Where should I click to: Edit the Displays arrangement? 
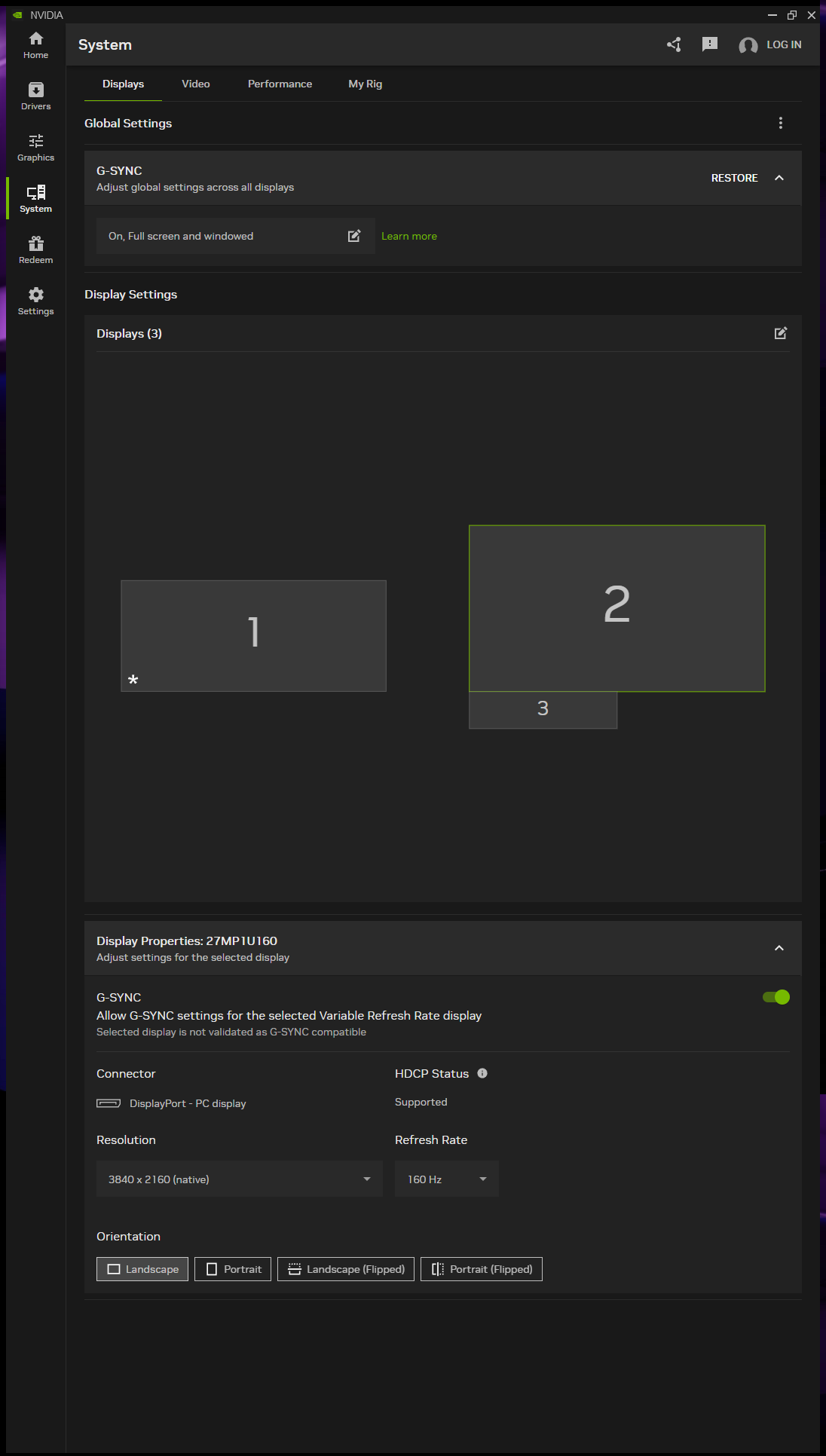click(x=781, y=333)
